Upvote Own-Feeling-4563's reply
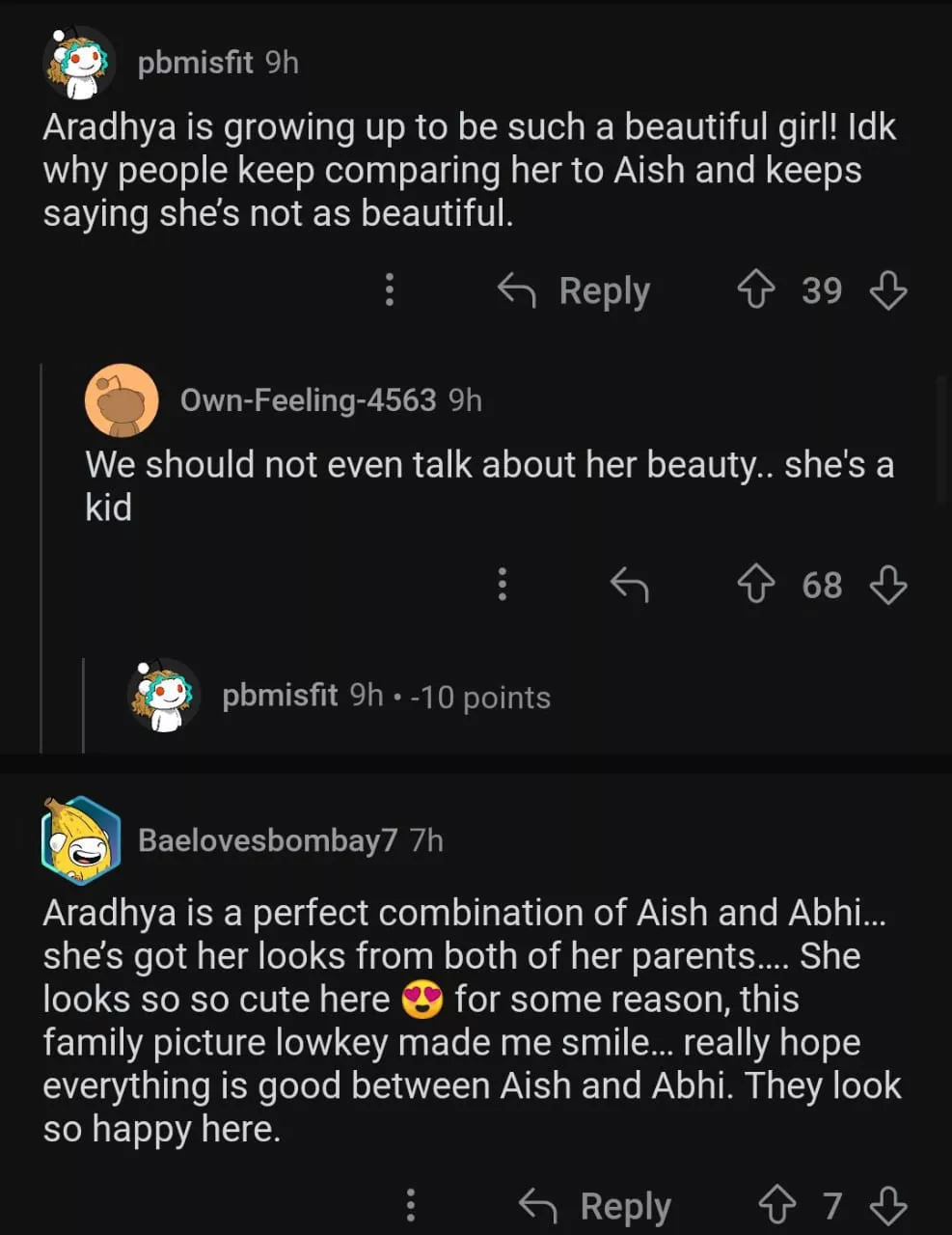The width and height of the screenshot is (952, 1235). click(756, 585)
